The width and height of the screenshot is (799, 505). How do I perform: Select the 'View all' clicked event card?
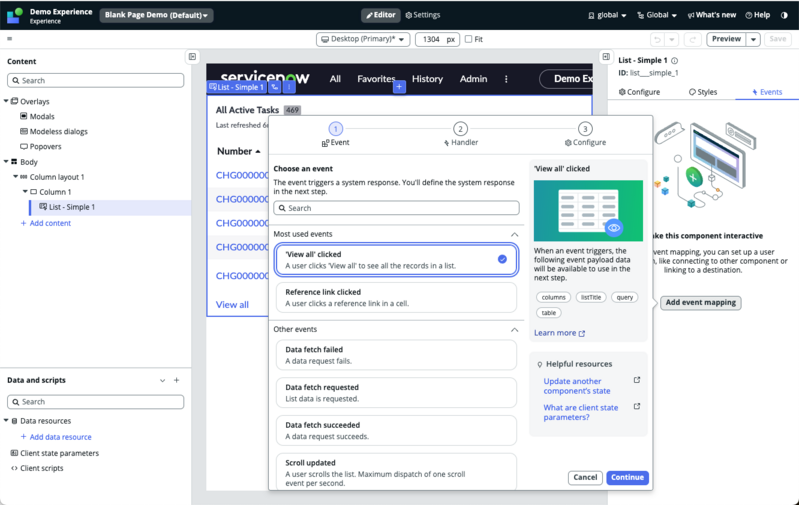point(396,260)
